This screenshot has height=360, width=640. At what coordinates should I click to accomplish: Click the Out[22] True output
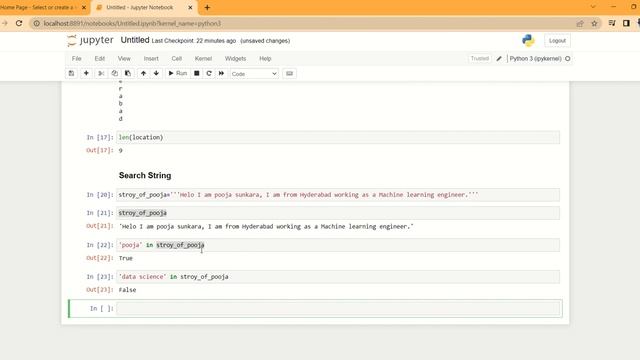[126, 258]
